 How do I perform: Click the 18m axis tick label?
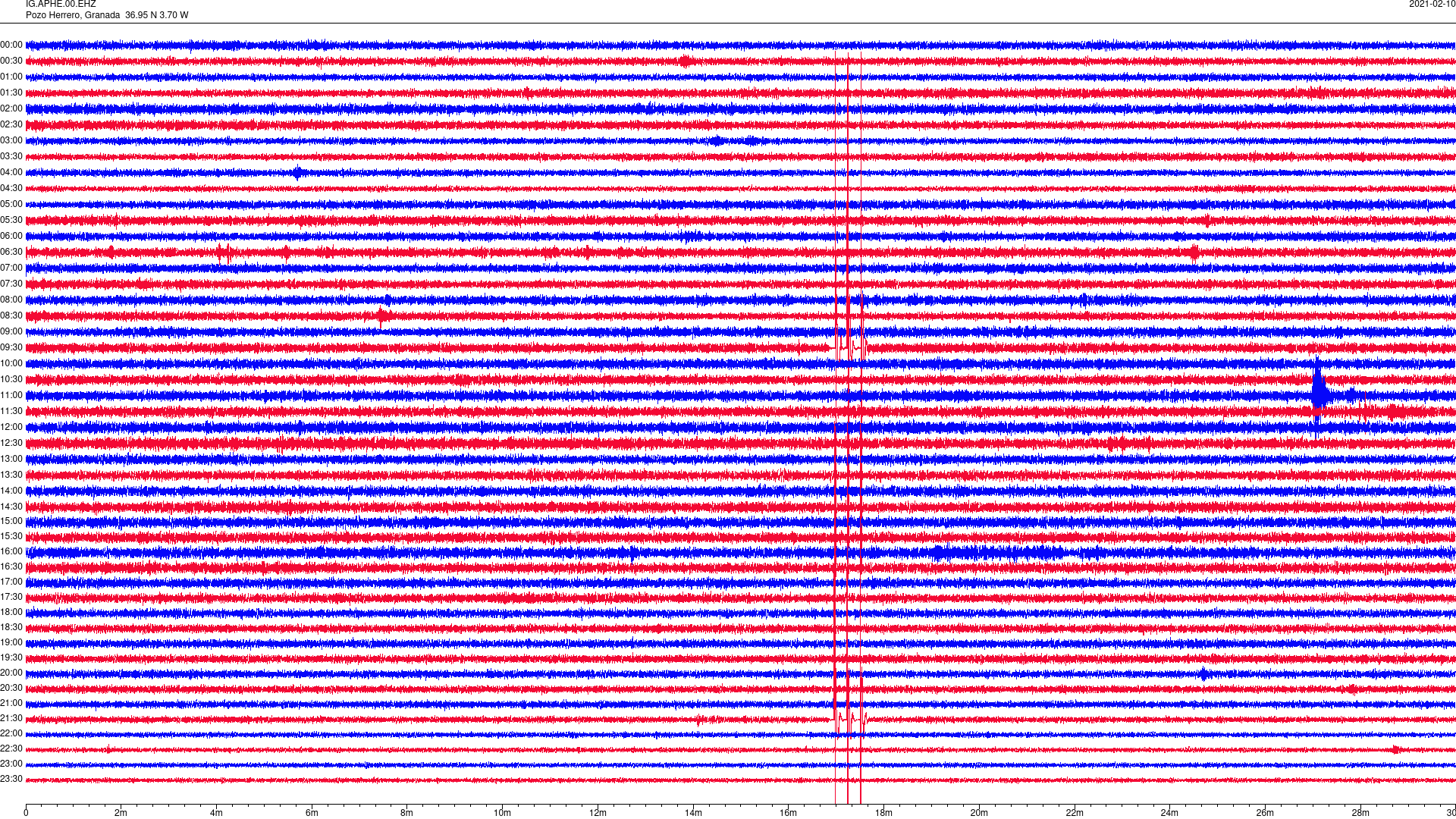[x=883, y=813]
